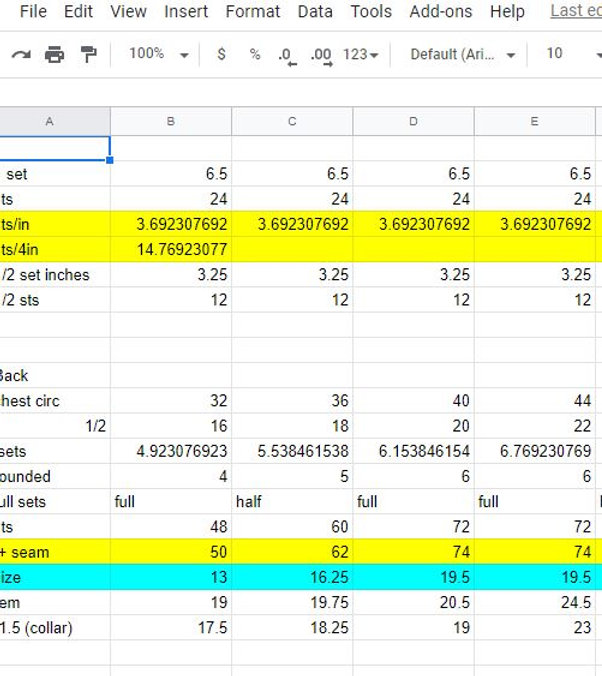Open the 100% zoom dropdown
The width and height of the screenshot is (602, 676).
pos(159,54)
